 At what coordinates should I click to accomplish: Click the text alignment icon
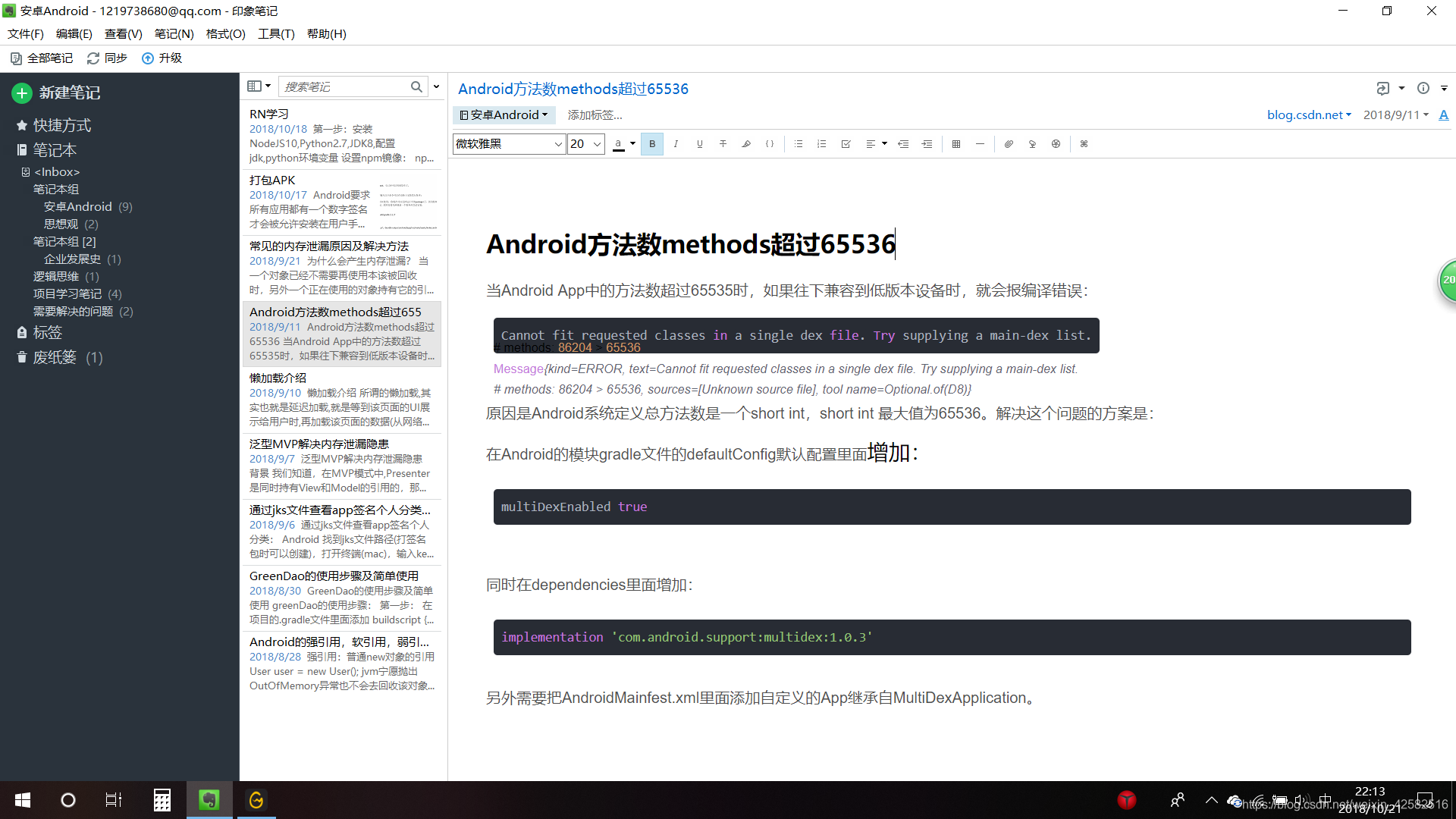point(871,144)
